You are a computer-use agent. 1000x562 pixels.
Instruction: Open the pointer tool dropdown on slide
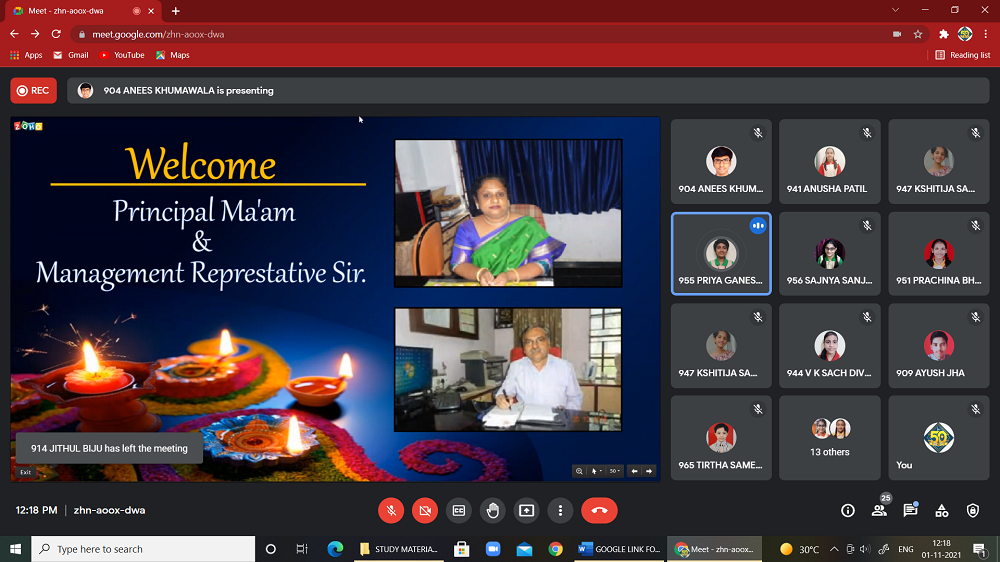[x=597, y=471]
